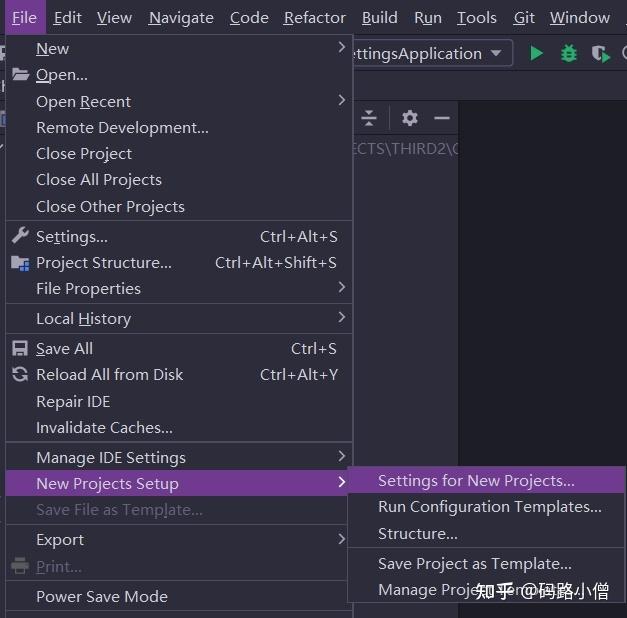
Task: Start debugging with the bug icon
Action: [x=569, y=53]
